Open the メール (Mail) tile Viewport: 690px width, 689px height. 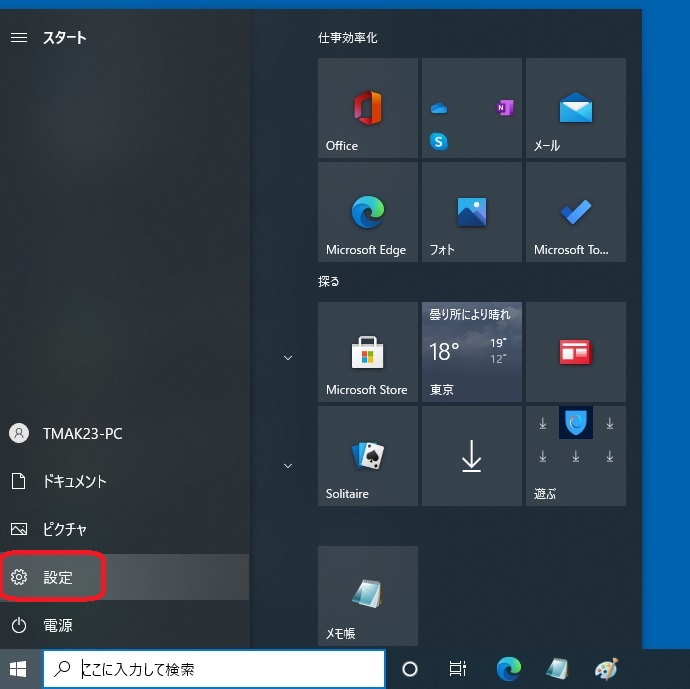click(x=575, y=108)
